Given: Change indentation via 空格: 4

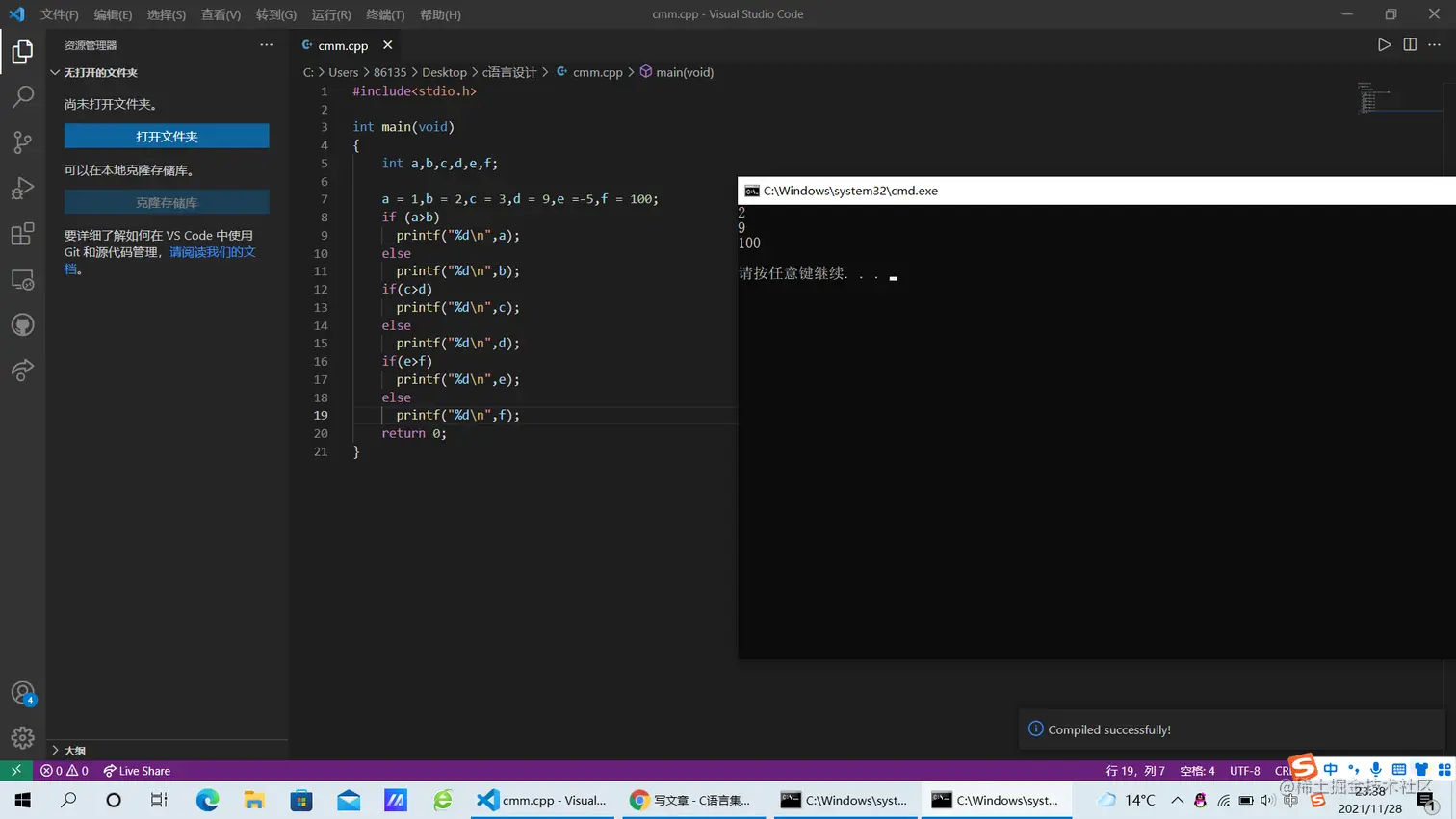Looking at the screenshot, I should point(1197,771).
